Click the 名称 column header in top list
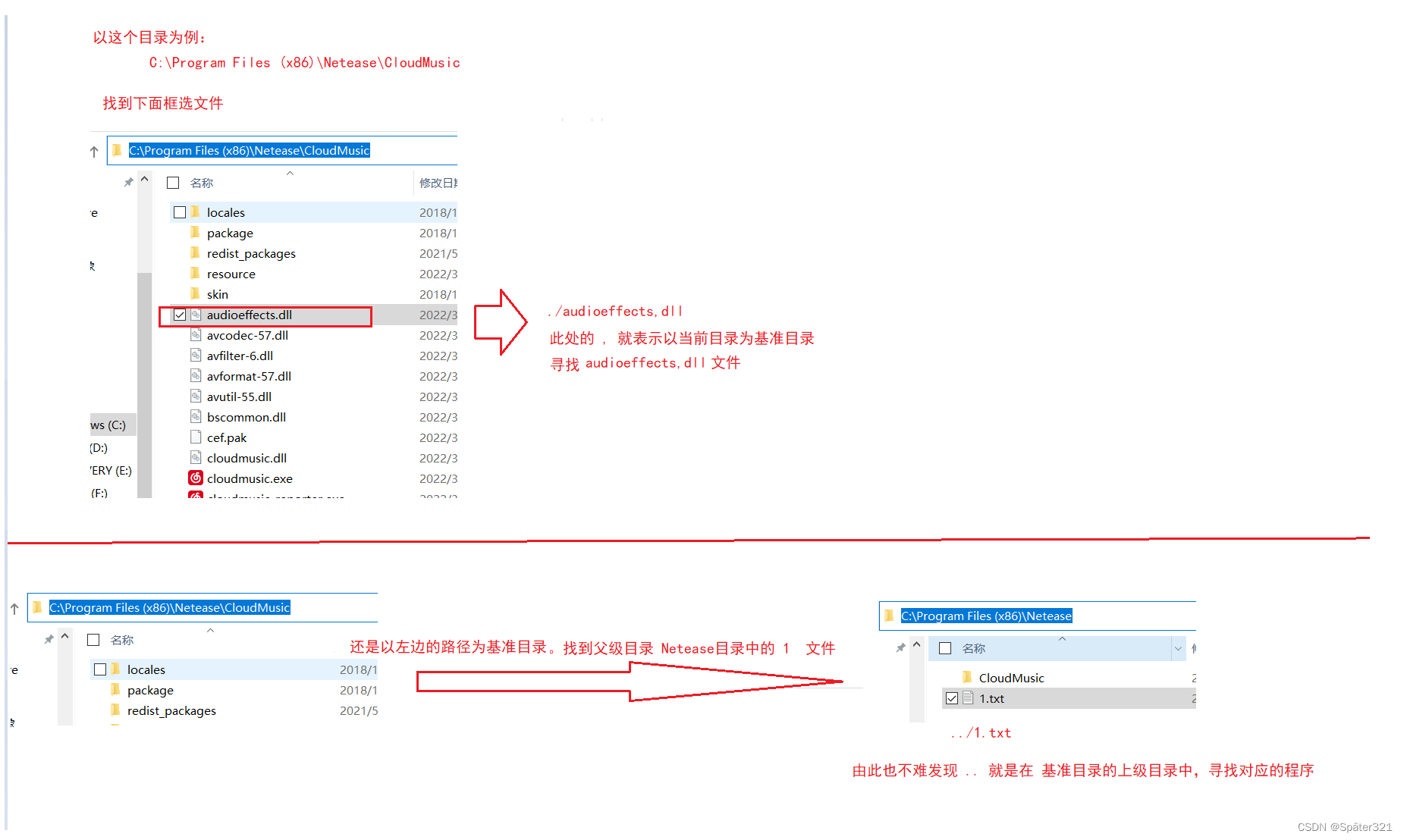The image size is (1404, 840). pyautogui.click(x=202, y=183)
